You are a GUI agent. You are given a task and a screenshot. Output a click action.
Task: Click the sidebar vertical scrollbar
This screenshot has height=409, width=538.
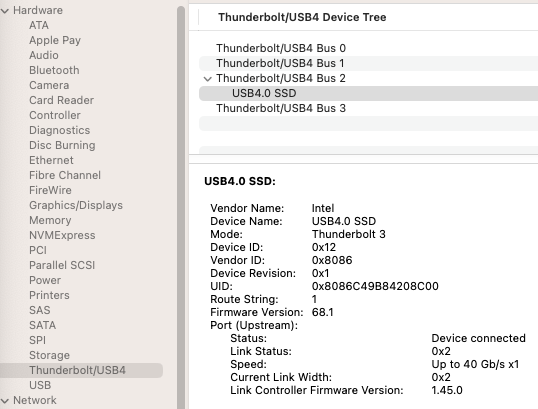pos(181,206)
